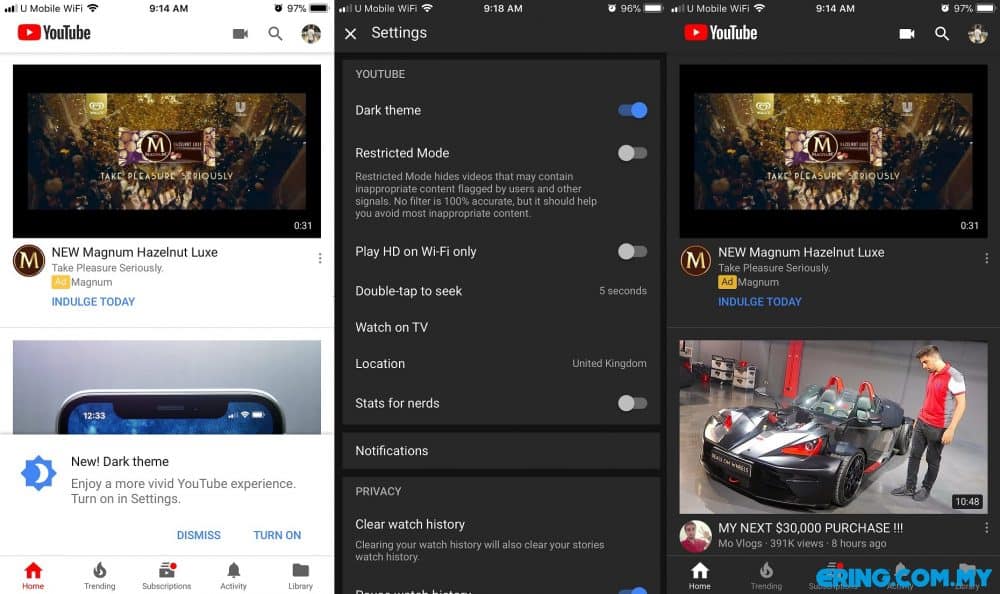Screen dimensions: 1000x594
Task: Tap MY NEXT $30,000 PURCHASE !!! title
Action: tap(810, 528)
